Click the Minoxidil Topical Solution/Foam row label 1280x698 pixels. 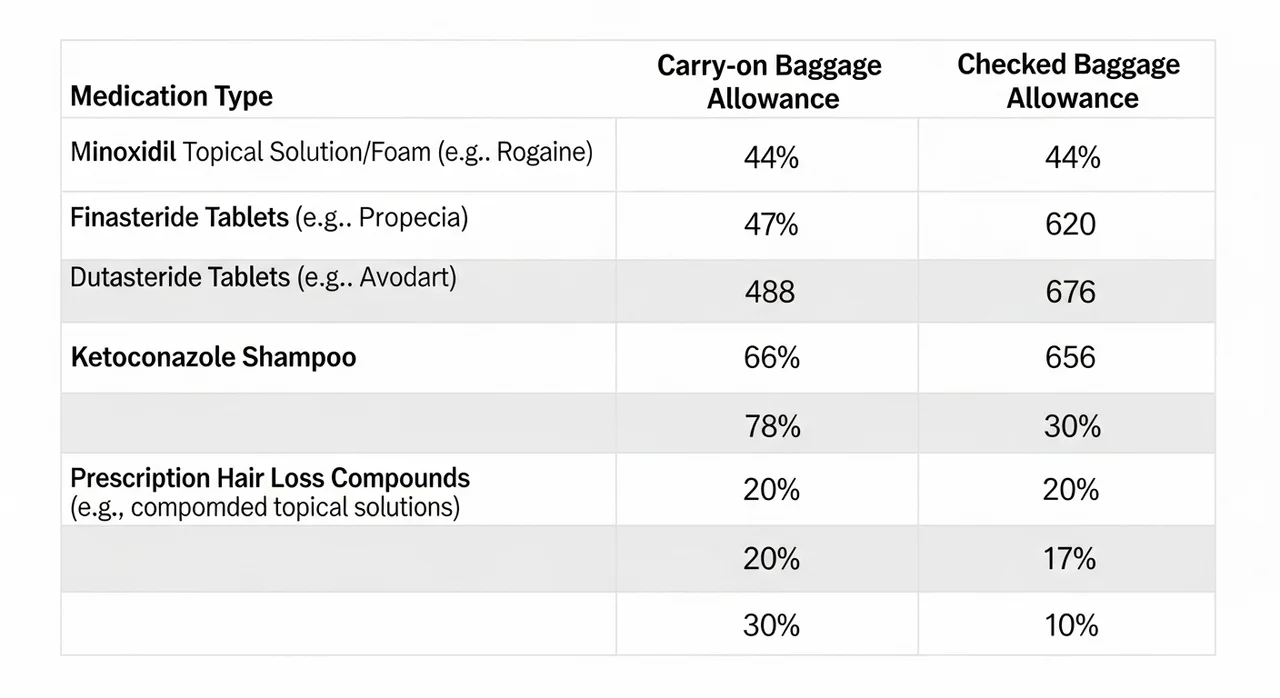331,153
